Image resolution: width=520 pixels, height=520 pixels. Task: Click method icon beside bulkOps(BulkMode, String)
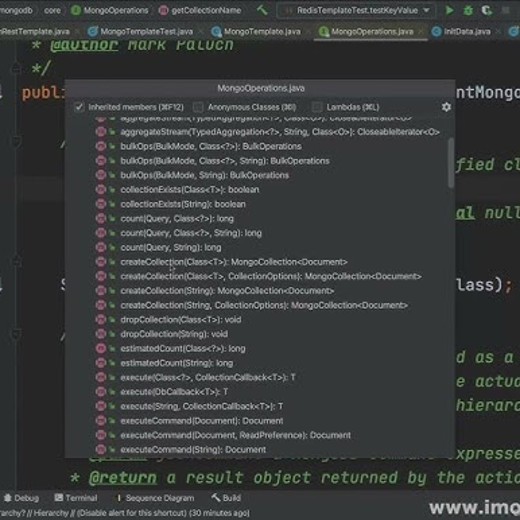pyautogui.click(x=101, y=175)
